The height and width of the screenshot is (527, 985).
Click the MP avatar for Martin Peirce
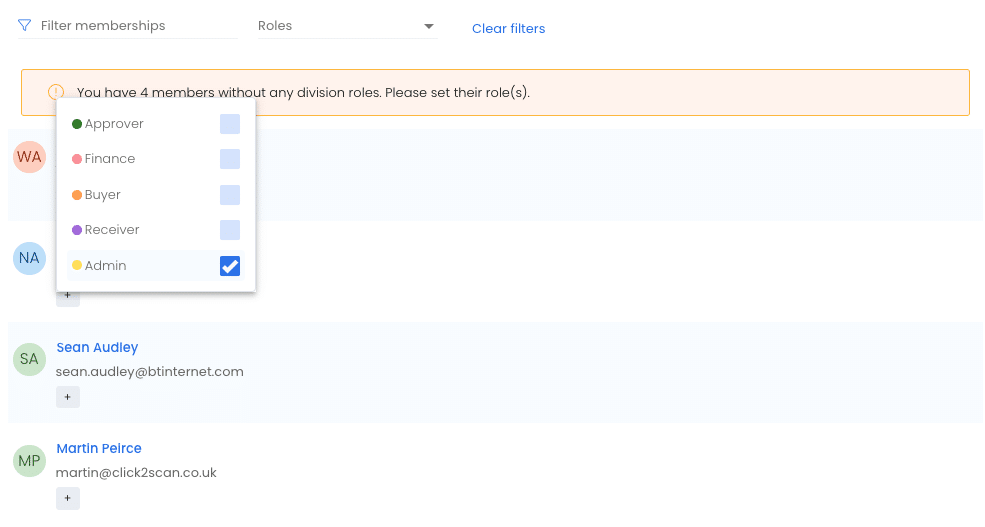coord(30,460)
